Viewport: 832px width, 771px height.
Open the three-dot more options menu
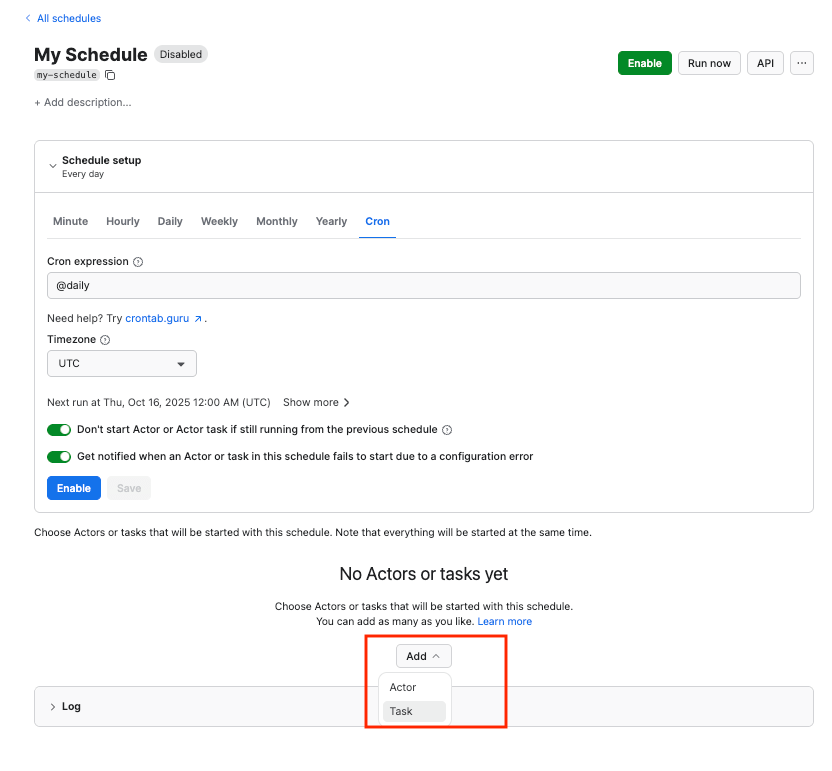pyautogui.click(x=801, y=63)
